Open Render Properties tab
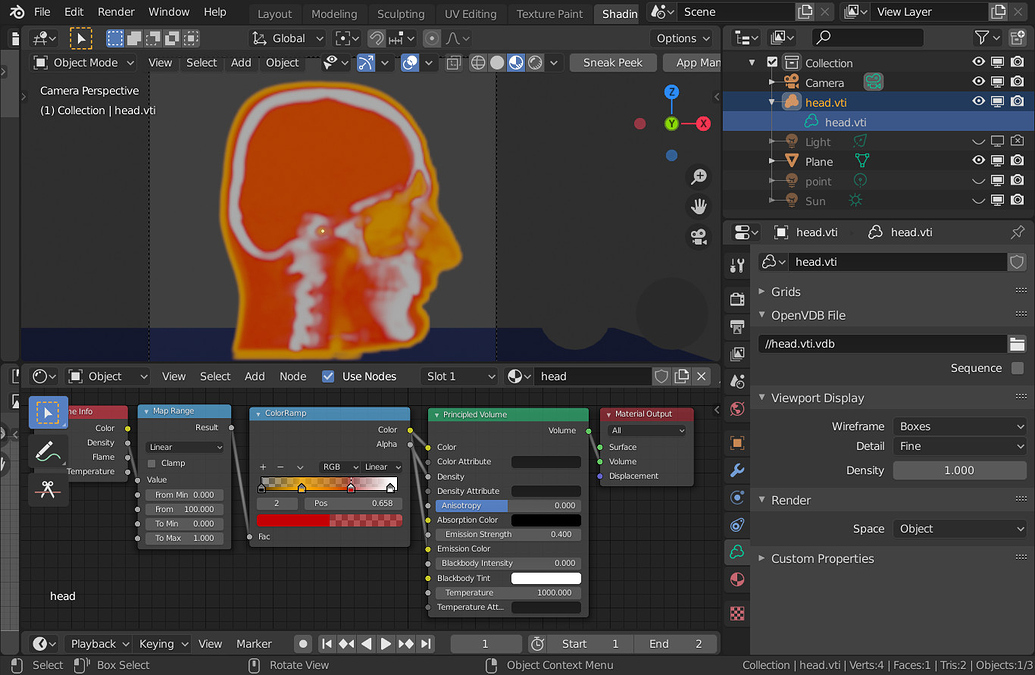The width and height of the screenshot is (1035, 675). [x=737, y=298]
